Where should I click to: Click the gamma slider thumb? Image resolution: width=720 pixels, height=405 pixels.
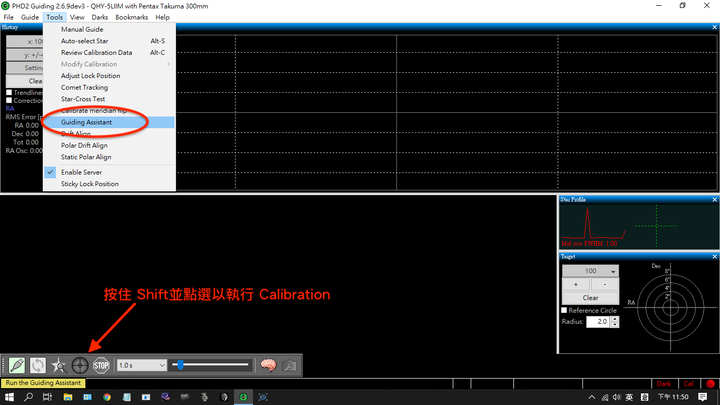[x=180, y=365]
